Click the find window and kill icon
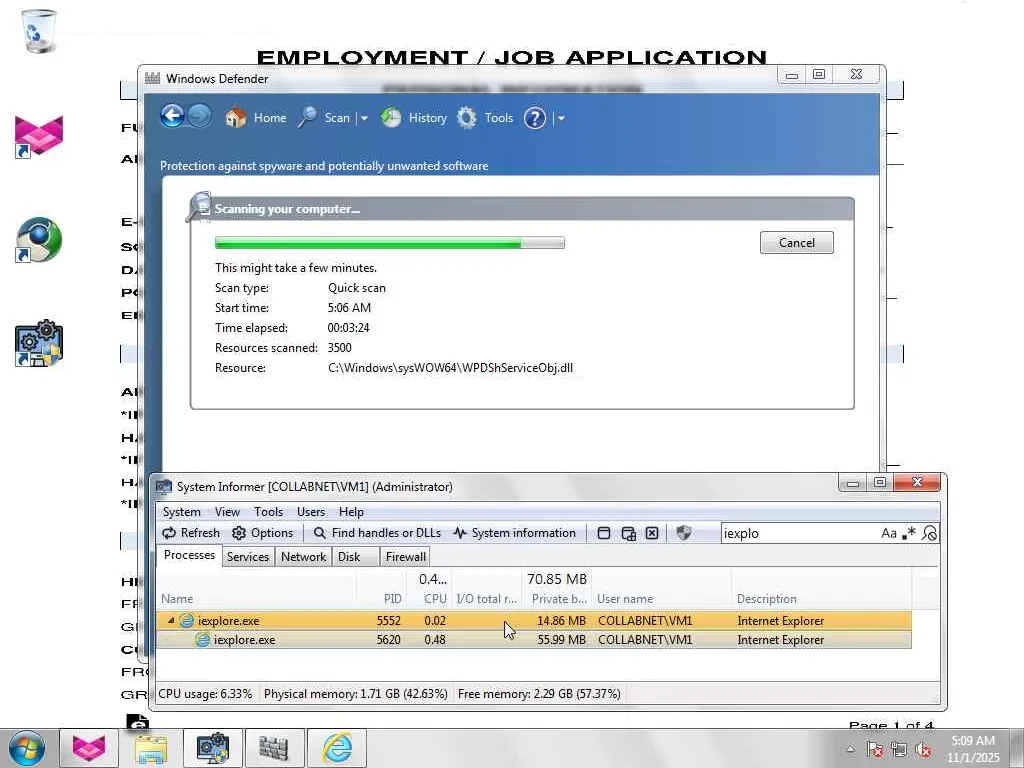Image resolution: width=1024 pixels, height=768 pixels. point(652,534)
